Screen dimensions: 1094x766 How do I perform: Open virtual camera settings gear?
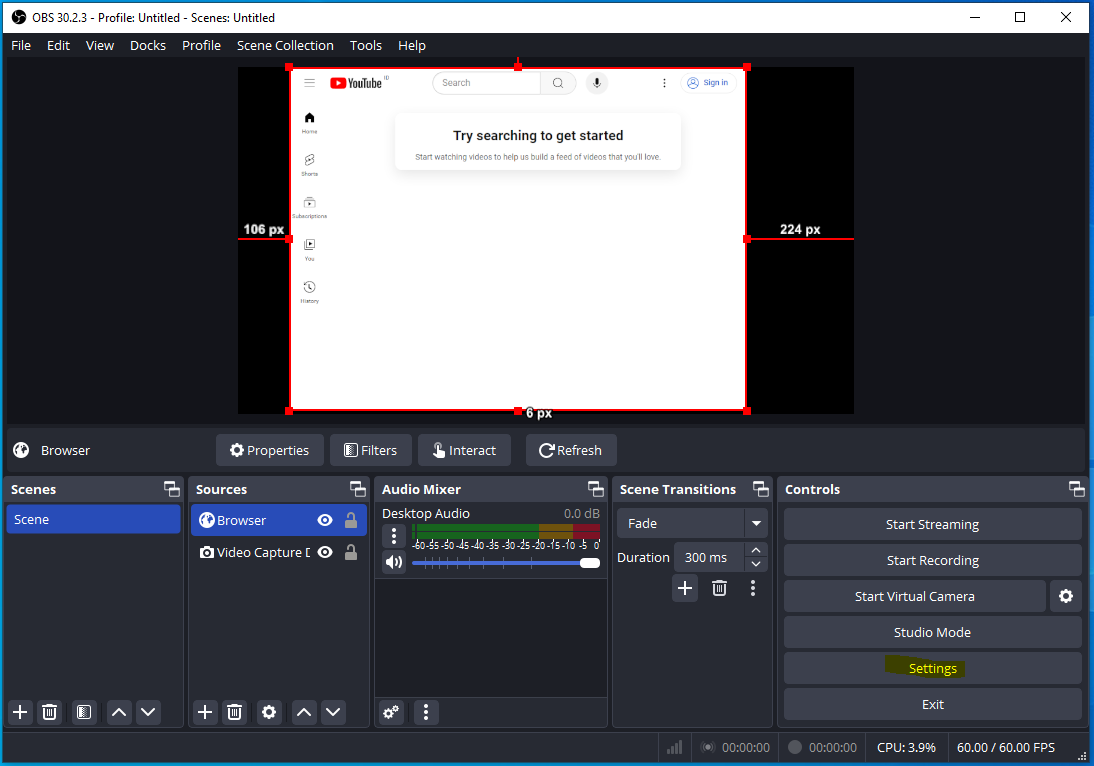(x=1066, y=596)
